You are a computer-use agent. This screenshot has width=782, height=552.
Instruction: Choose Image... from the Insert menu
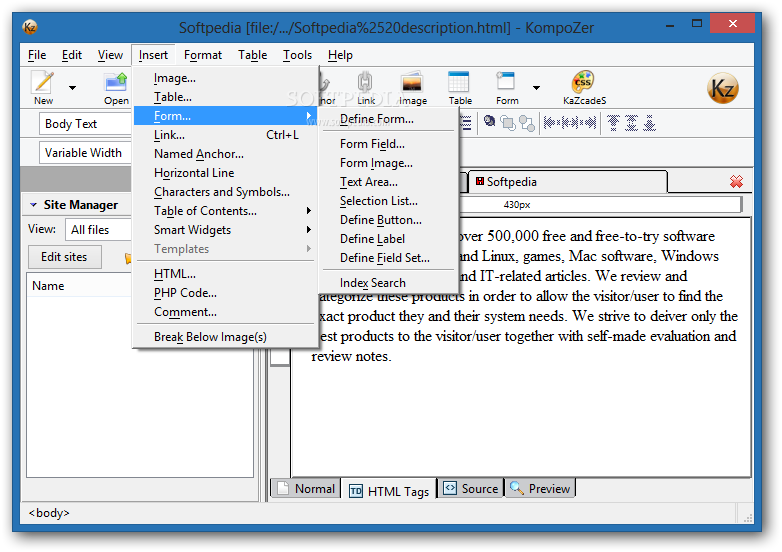[225, 78]
